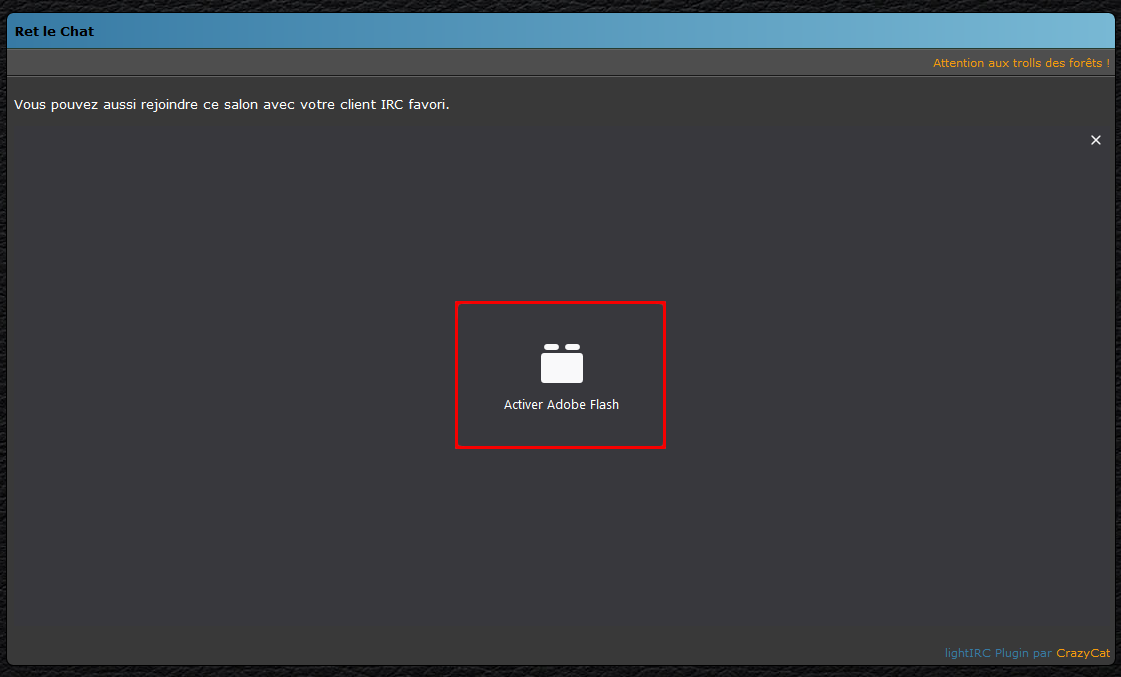The width and height of the screenshot is (1121, 677).
Task: Click the word "Attention" in the orange notice
Action: [958, 63]
